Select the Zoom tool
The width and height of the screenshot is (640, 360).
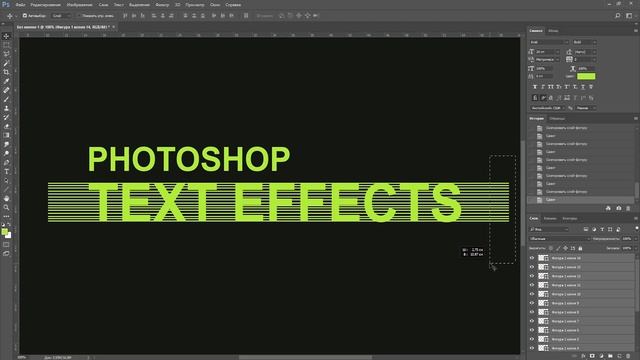coord(6,207)
